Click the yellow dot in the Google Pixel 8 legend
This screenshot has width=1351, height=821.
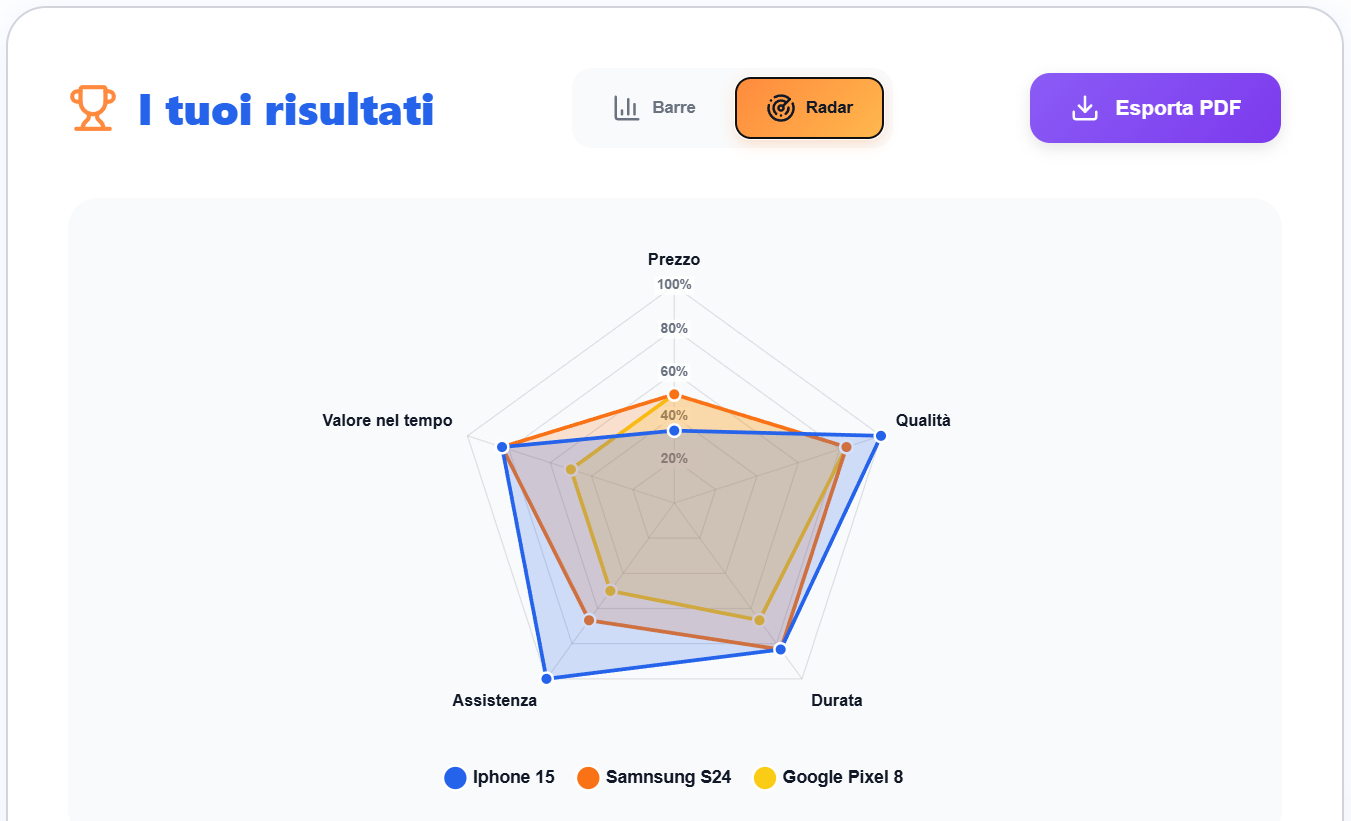766,777
